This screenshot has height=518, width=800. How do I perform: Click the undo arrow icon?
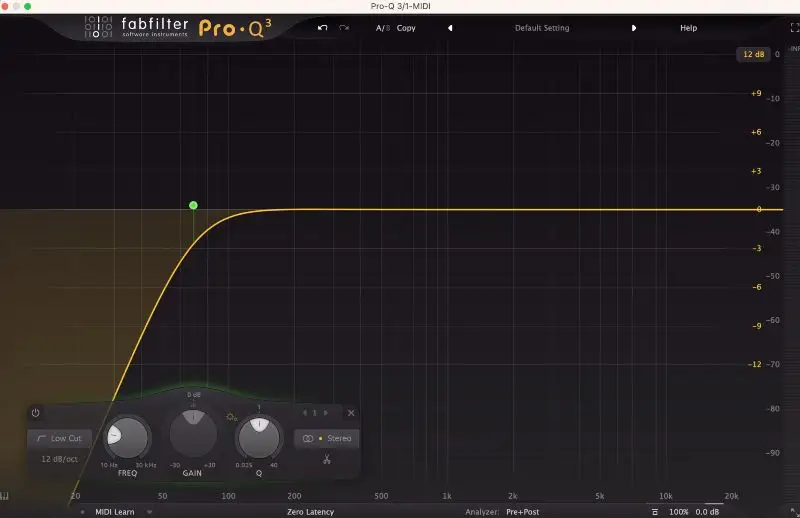tap(322, 28)
